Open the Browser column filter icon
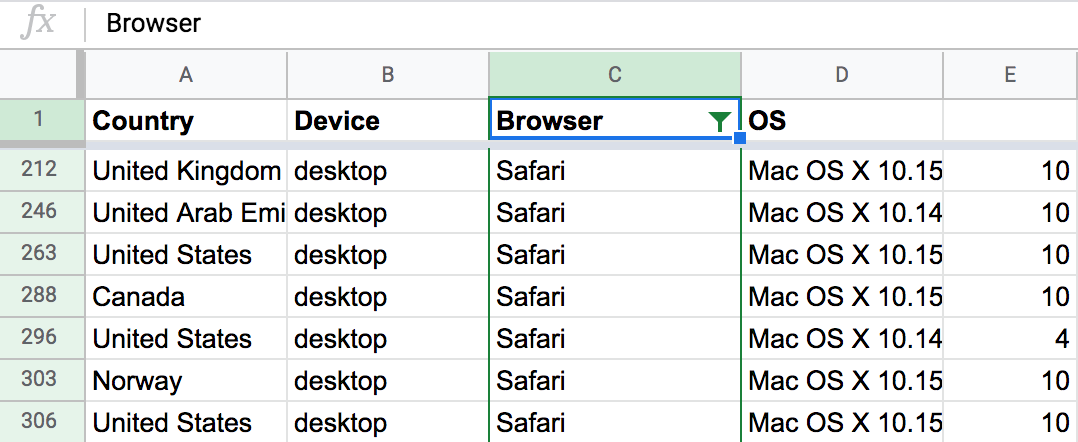Image resolution: width=1078 pixels, height=442 pixels. coord(719,122)
